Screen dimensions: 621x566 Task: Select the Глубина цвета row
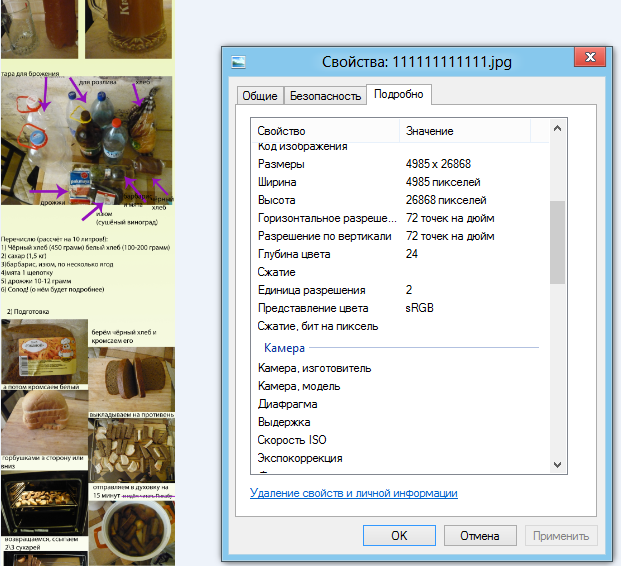400,254
